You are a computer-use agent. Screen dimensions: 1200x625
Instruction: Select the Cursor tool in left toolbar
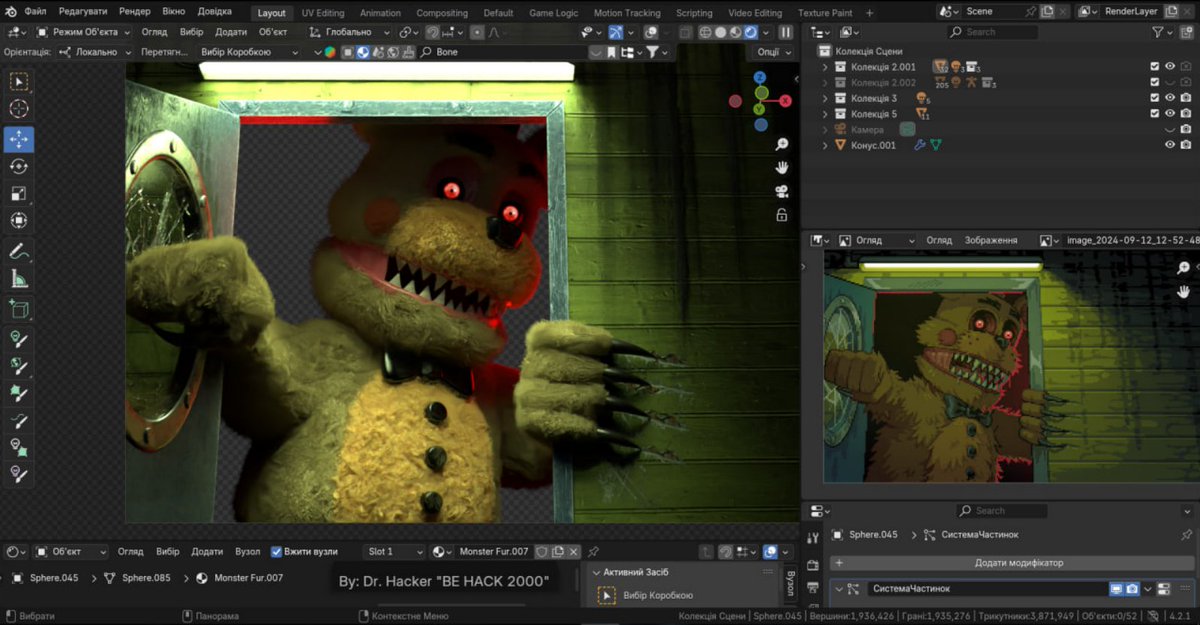click(x=19, y=109)
